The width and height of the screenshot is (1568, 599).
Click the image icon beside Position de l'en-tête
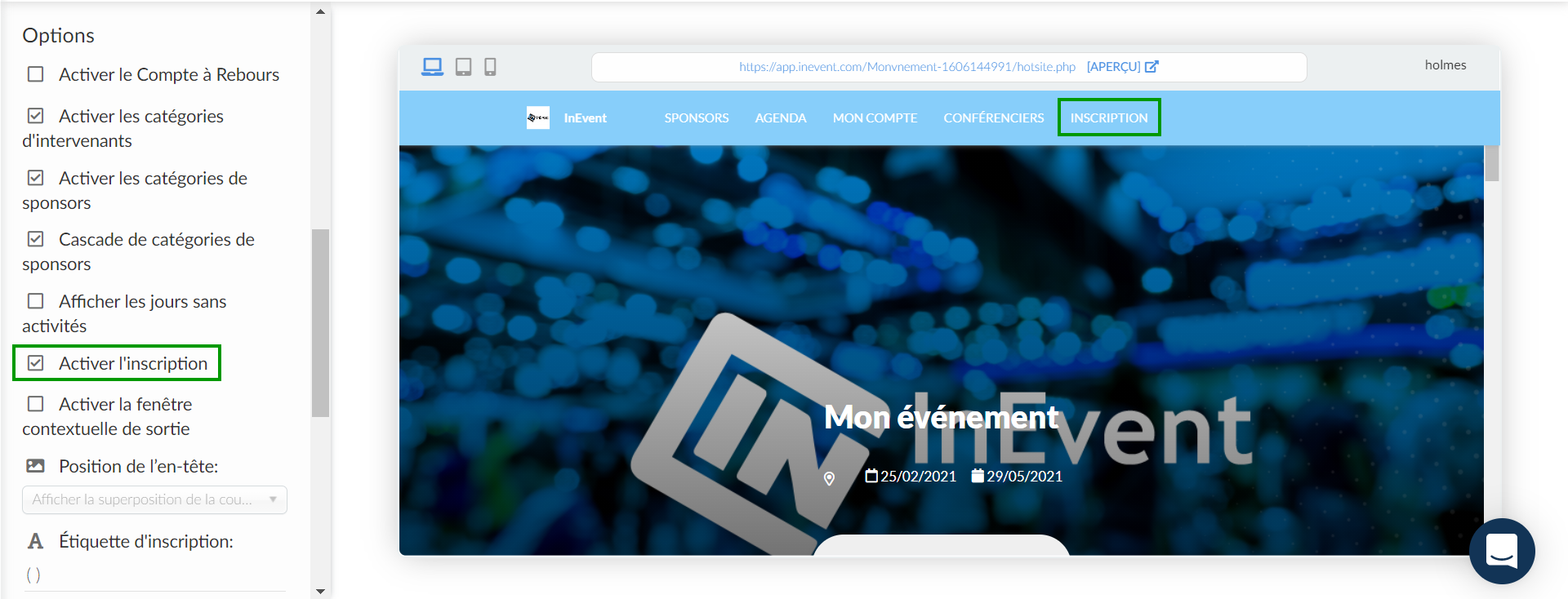click(x=35, y=466)
